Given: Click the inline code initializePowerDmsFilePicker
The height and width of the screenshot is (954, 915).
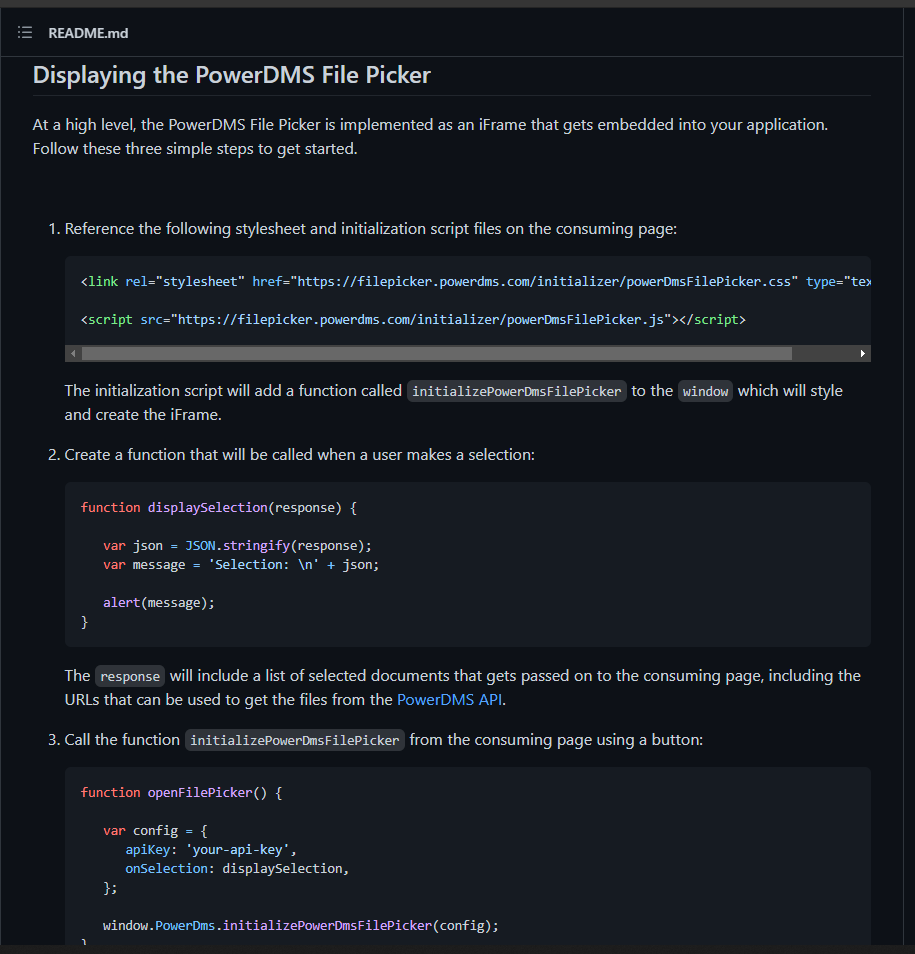Looking at the screenshot, I should [516, 391].
